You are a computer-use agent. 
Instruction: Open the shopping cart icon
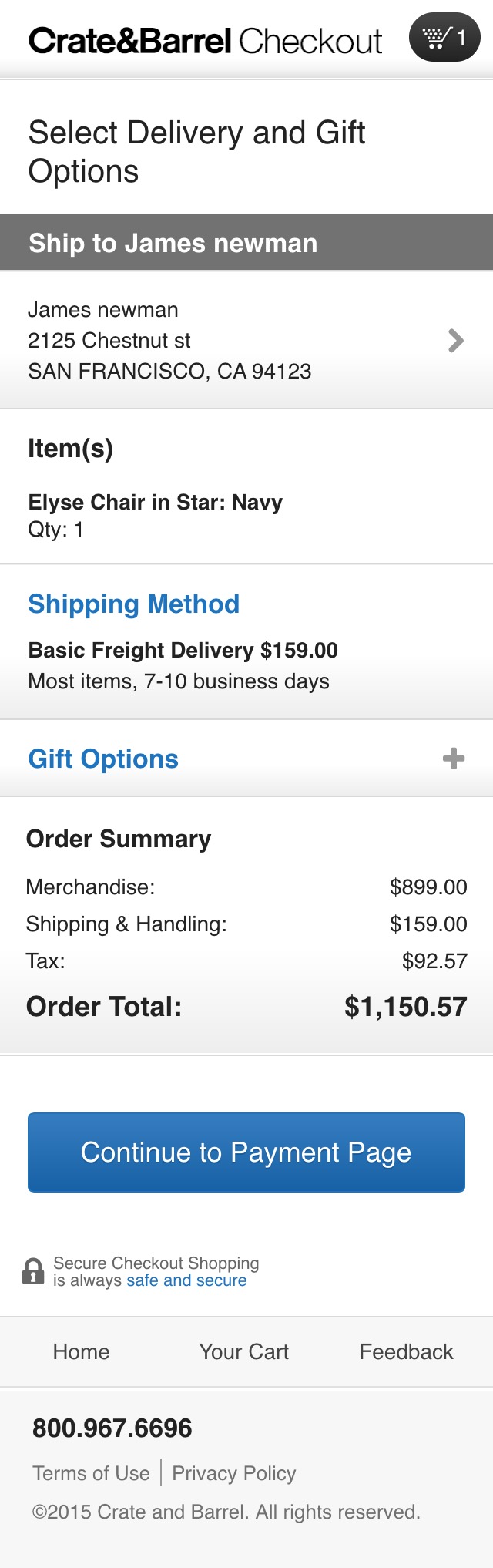point(438,37)
